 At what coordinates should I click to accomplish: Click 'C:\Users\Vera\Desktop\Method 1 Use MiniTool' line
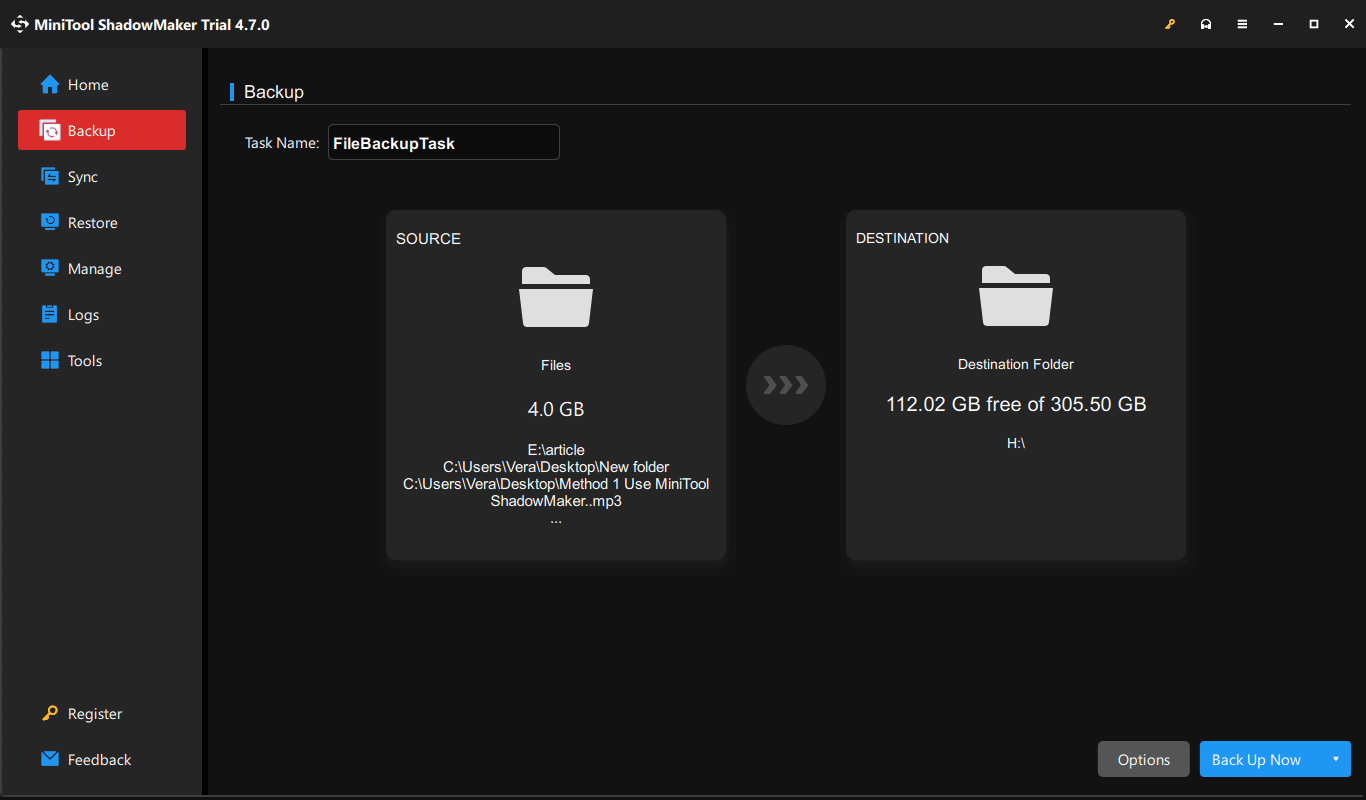(556, 484)
